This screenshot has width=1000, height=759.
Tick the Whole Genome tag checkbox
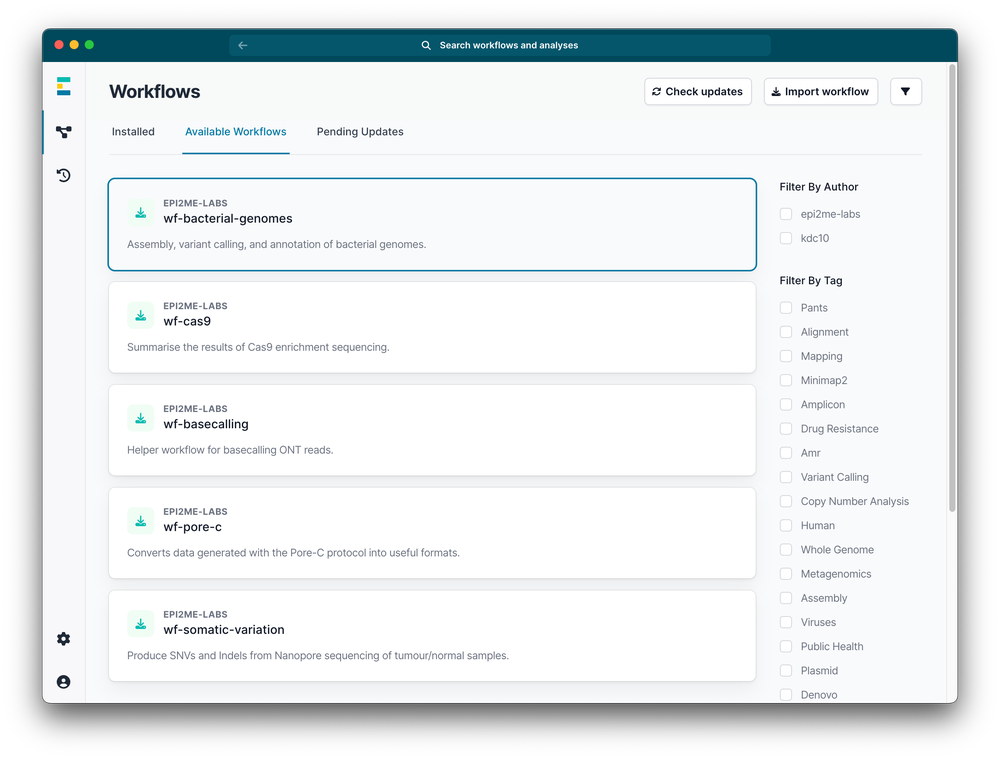coord(786,550)
